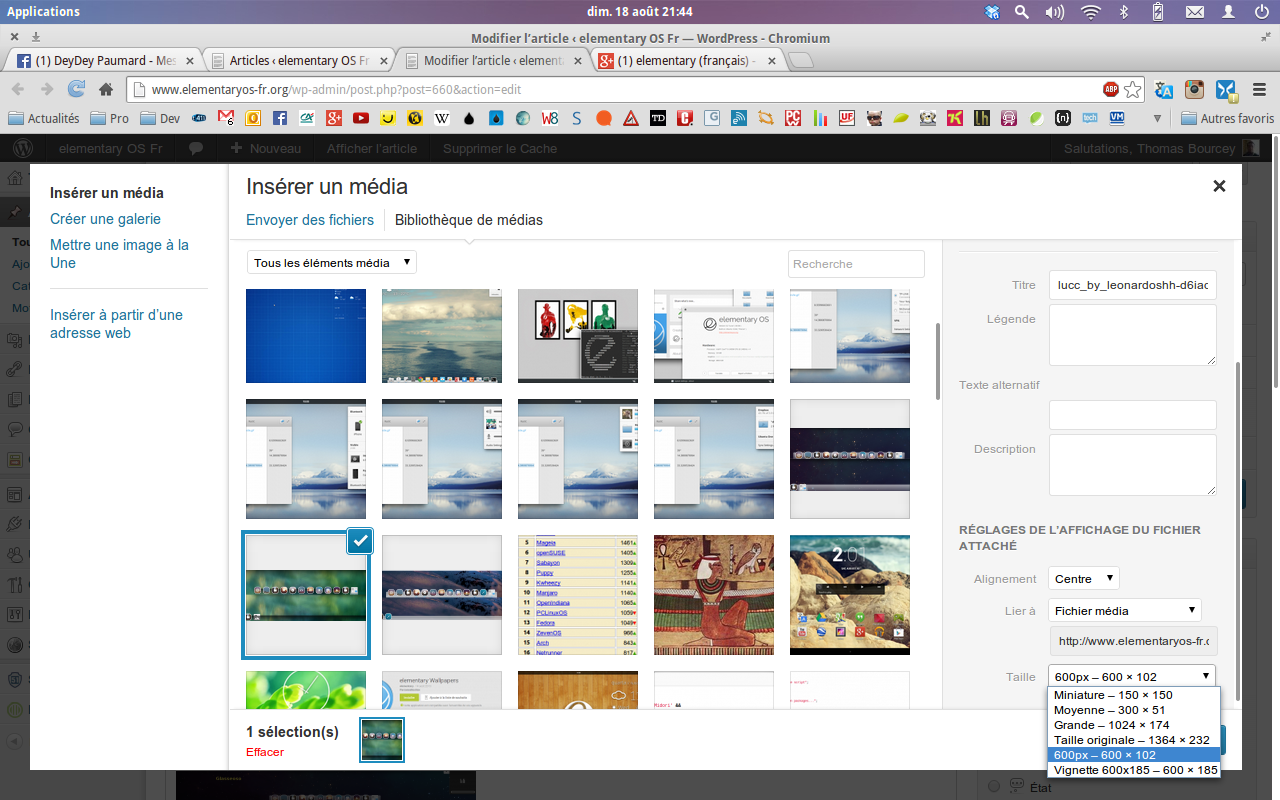The image size is (1280, 800).
Task: Deselect the checked dock screenshot thumbnail
Action: (360, 541)
